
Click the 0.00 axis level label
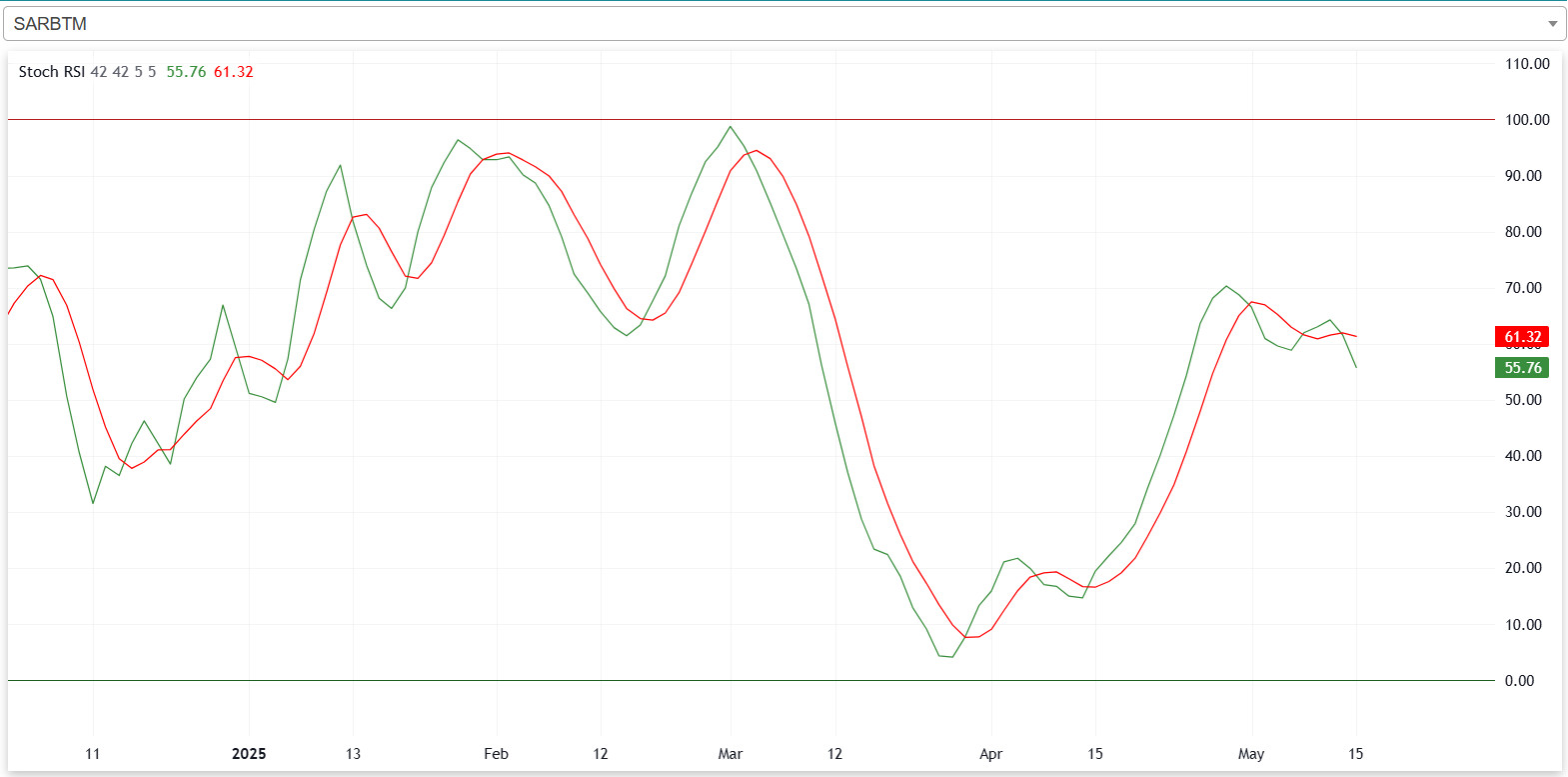[x=1519, y=681]
